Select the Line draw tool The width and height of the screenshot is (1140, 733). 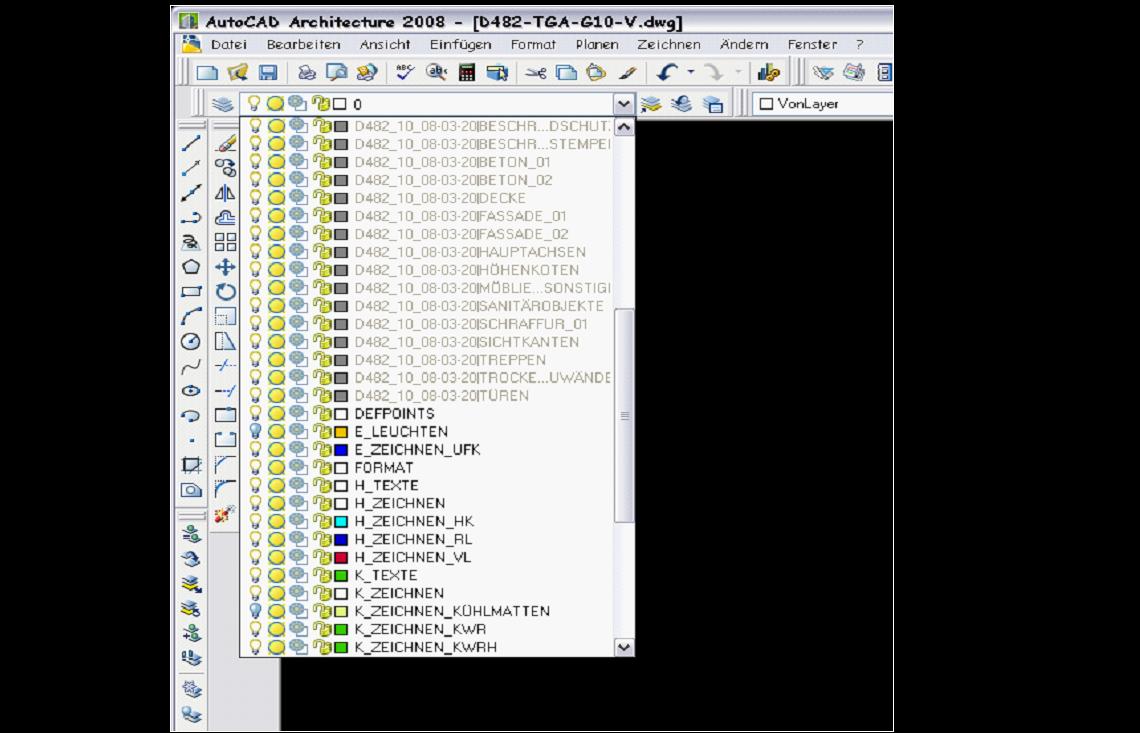[191, 144]
